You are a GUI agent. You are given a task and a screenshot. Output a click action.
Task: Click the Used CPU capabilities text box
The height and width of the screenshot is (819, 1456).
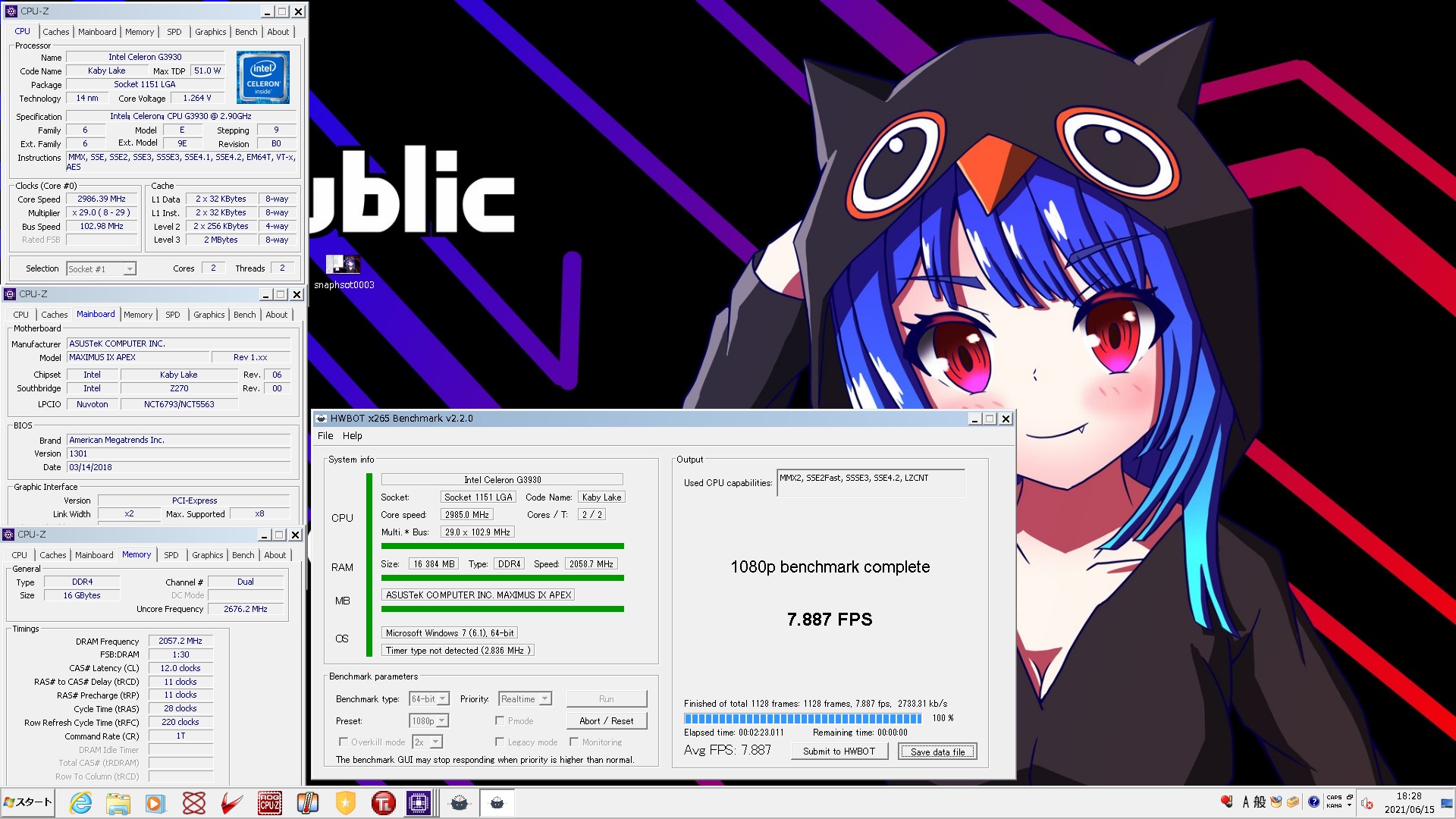tap(871, 483)
